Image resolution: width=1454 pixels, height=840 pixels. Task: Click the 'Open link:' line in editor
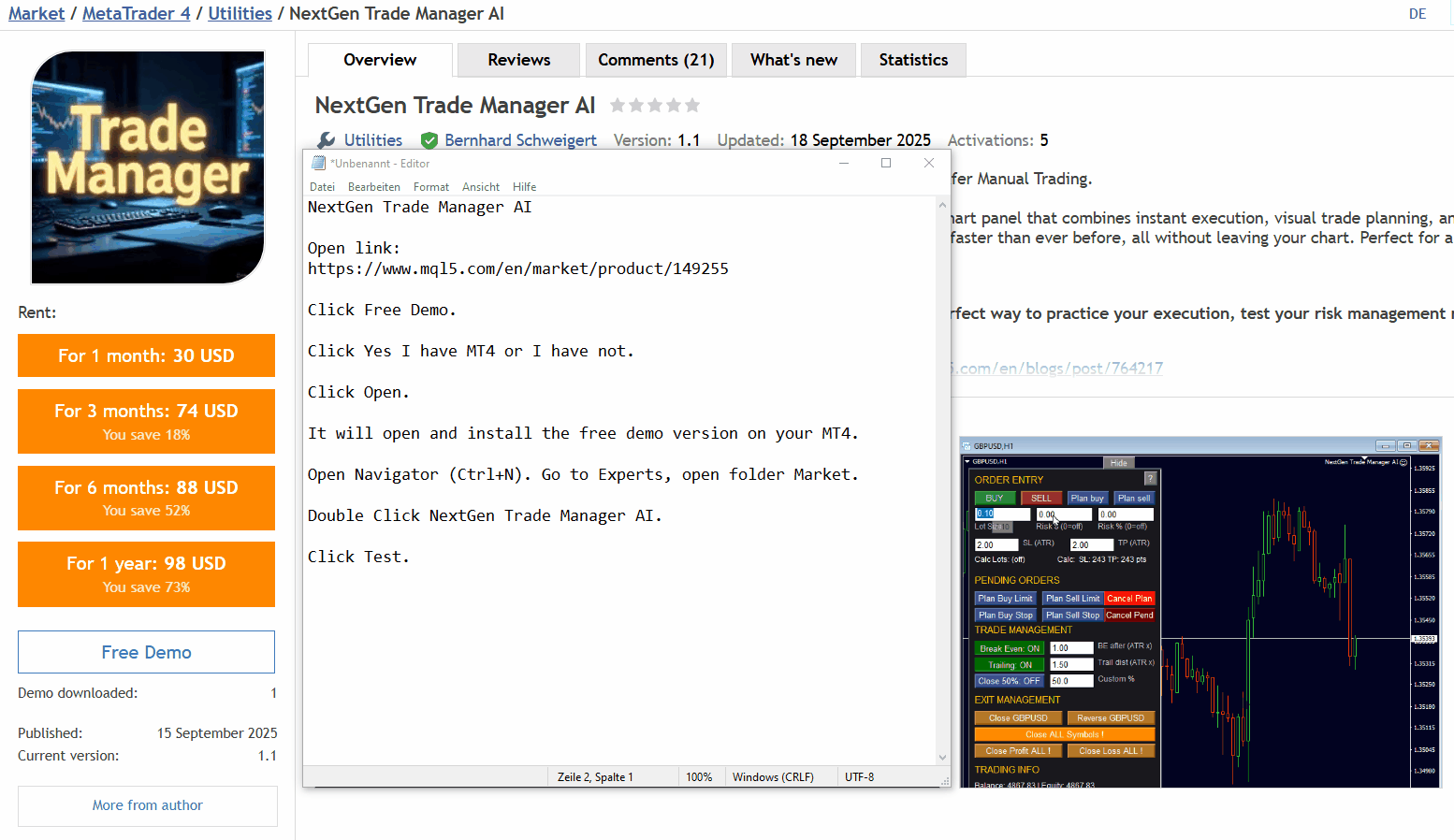coord(354,248)
